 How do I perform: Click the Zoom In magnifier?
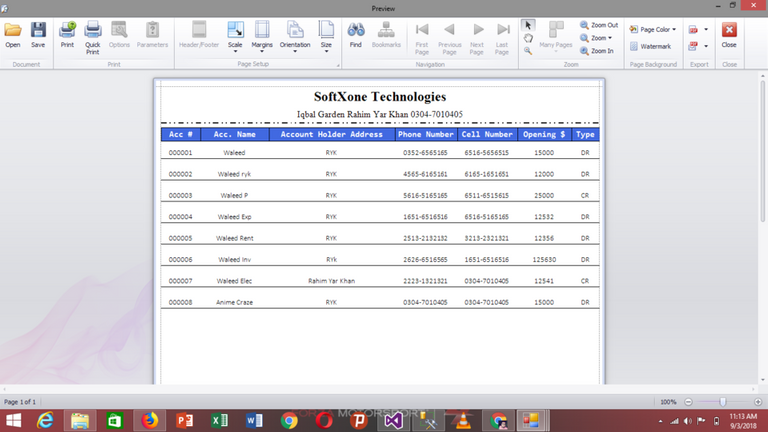pos(599,50)
